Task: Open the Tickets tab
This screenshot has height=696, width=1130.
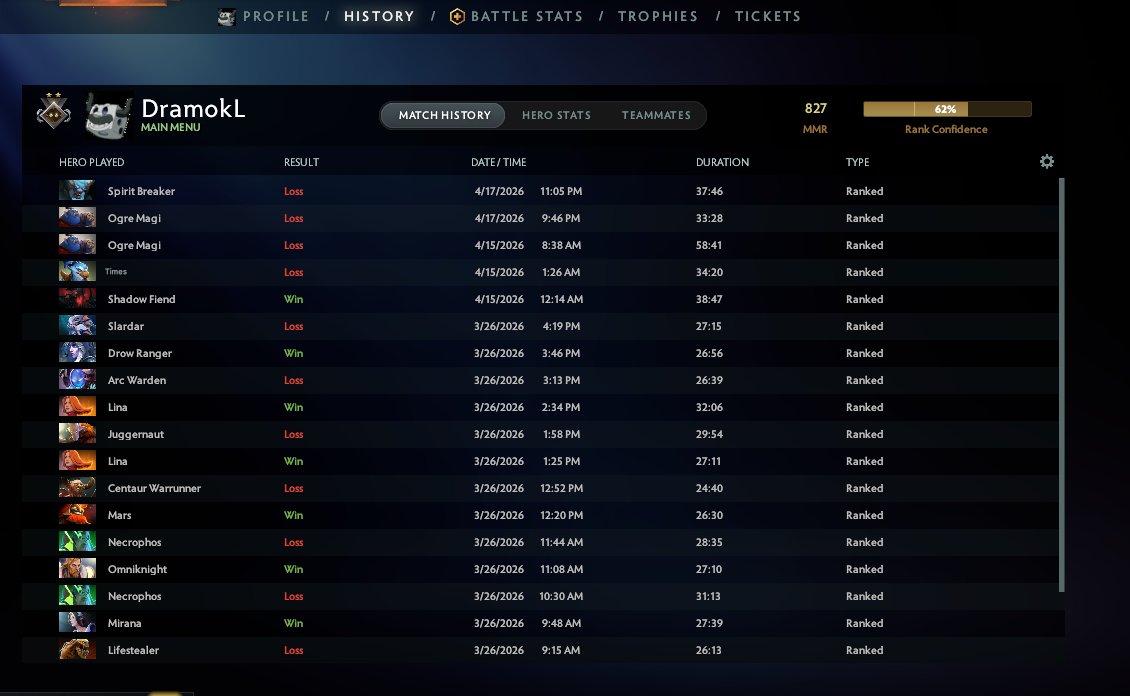Action: pos(768,16)
